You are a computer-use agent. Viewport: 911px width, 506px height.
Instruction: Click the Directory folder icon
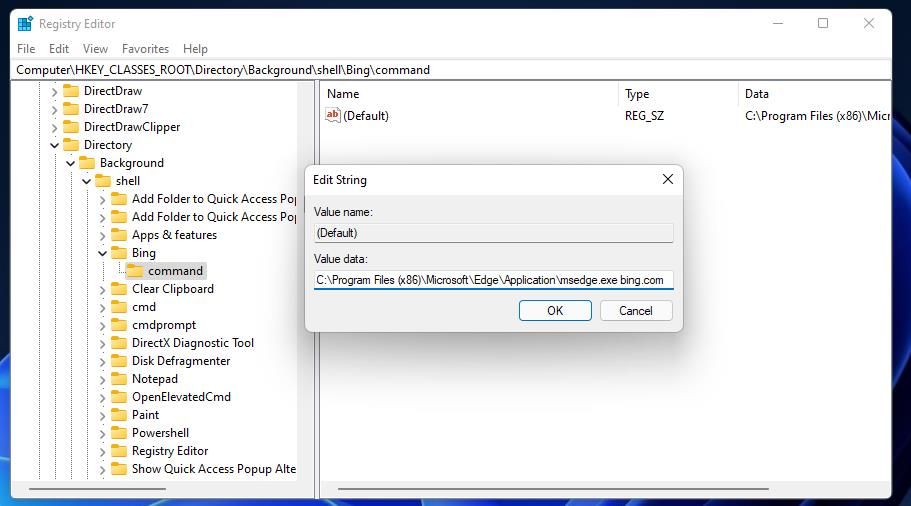[x=71, y=145]
